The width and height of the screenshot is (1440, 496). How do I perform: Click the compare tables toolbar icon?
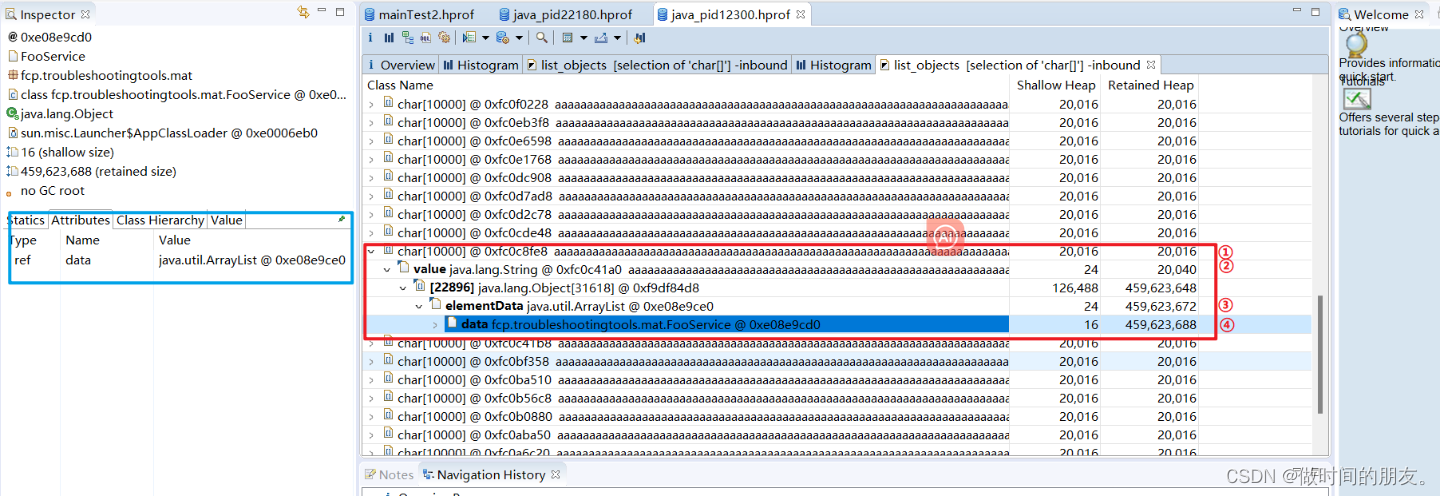[640, 37]
